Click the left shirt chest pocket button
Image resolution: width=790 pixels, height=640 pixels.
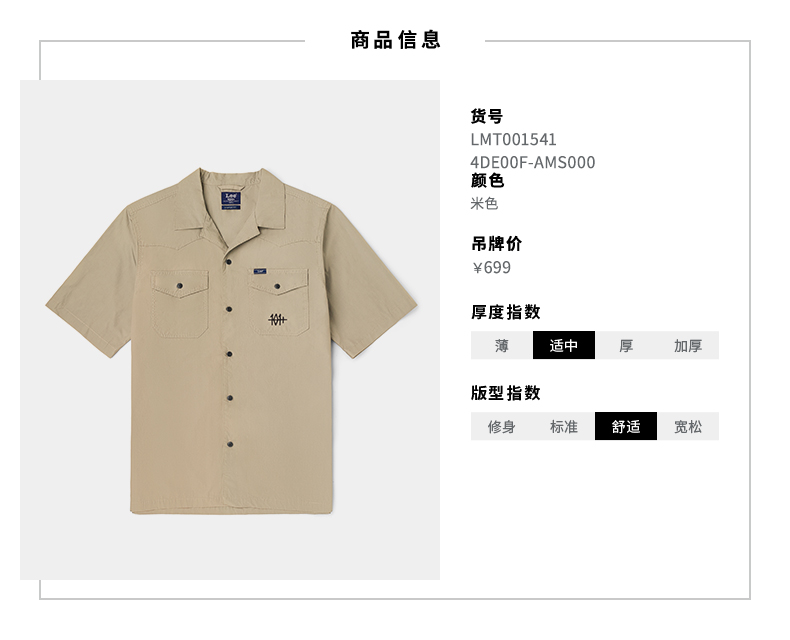pyautogui.click(x=179, y=286)
